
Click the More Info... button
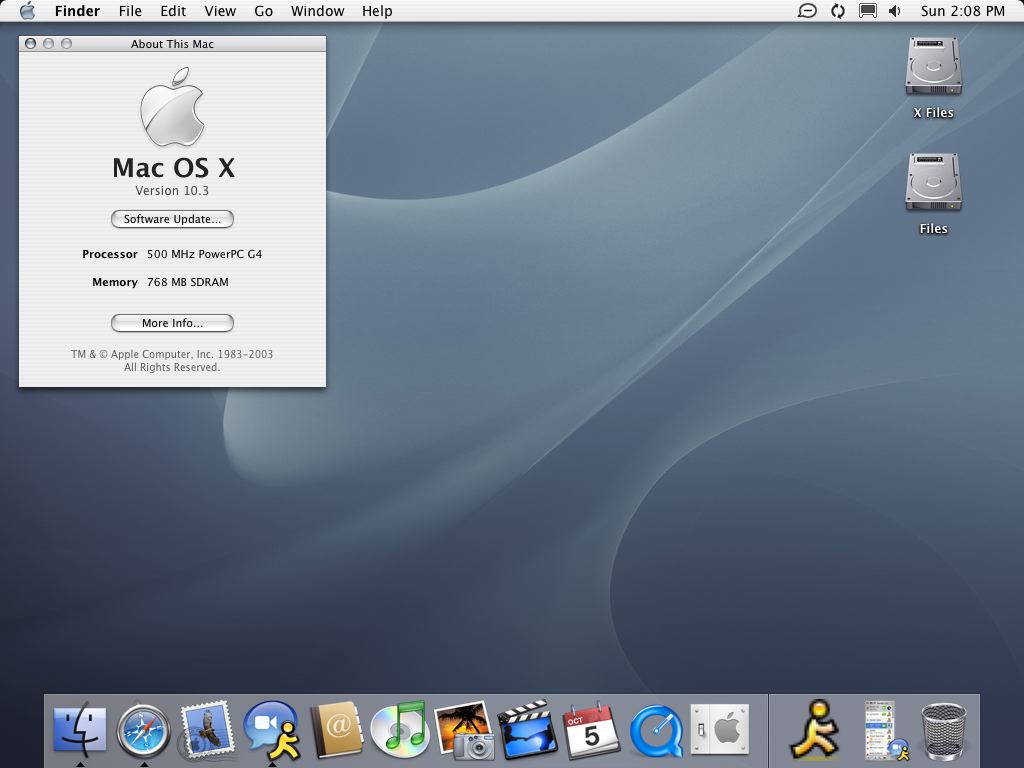[172, 323]
